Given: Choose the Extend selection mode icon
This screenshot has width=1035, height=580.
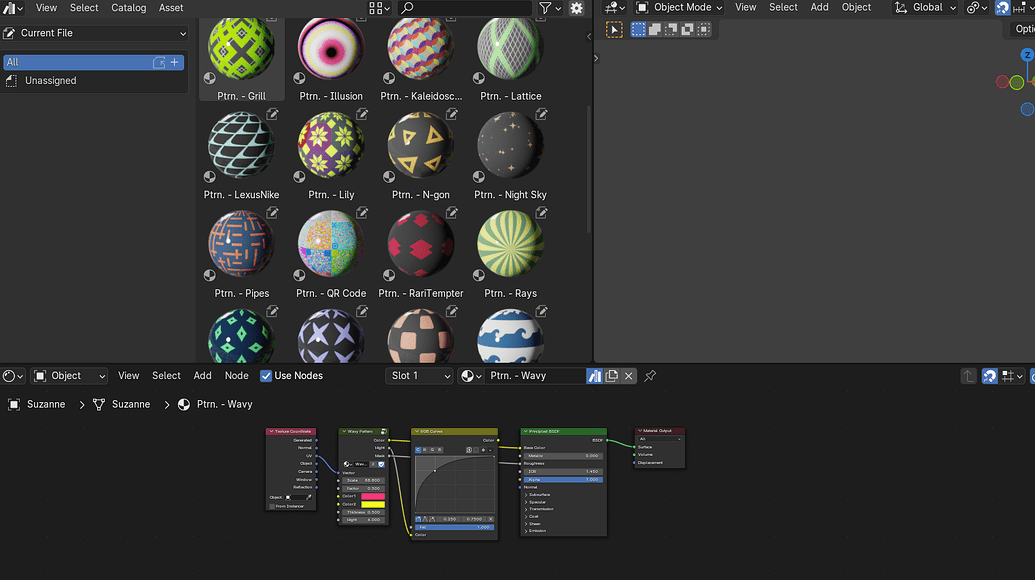Looking at the screenshot, I should 655,30.
